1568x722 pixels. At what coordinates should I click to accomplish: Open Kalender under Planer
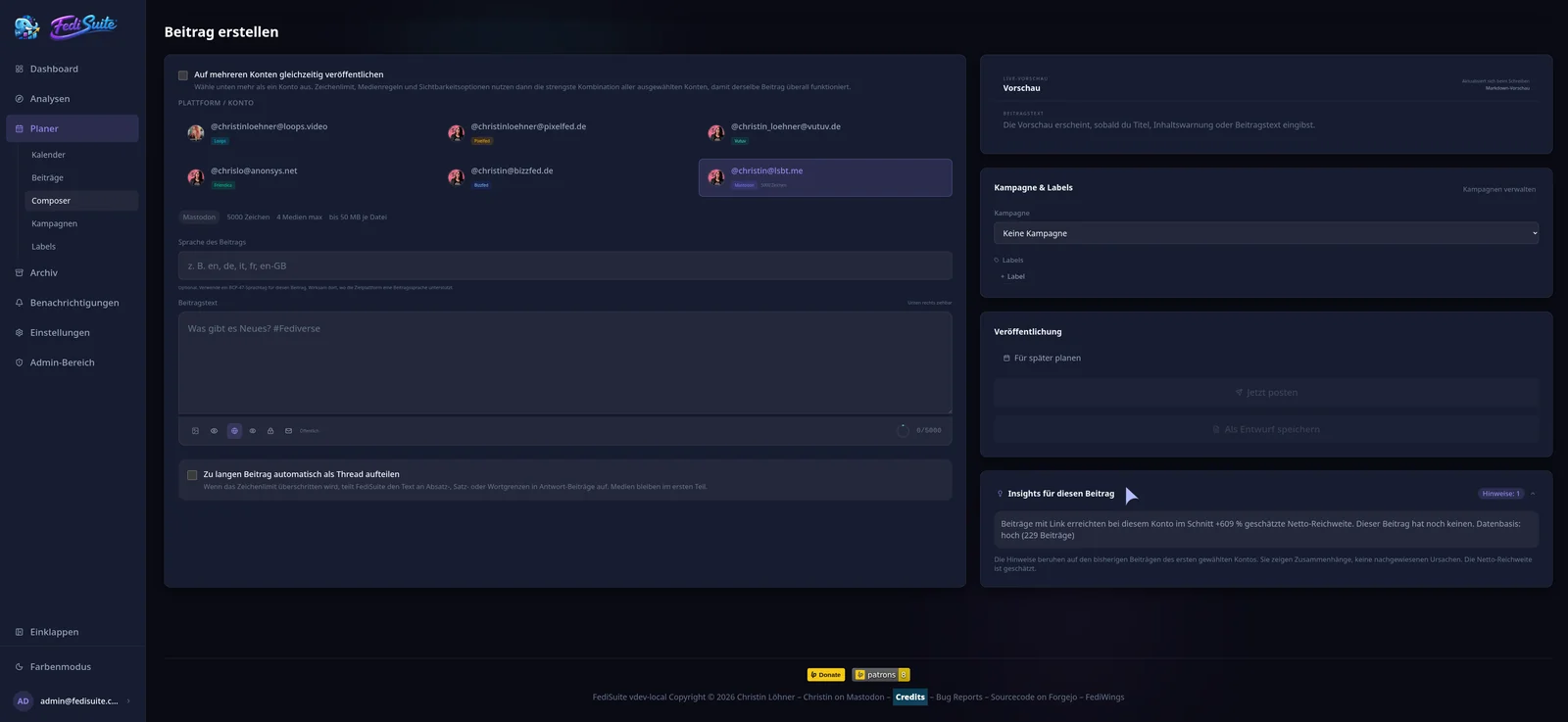(81, 155)
